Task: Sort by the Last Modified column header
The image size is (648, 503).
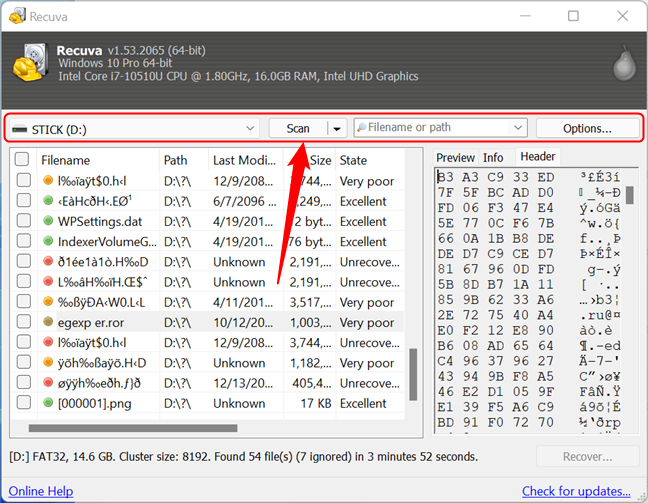Action: (245, 160)
